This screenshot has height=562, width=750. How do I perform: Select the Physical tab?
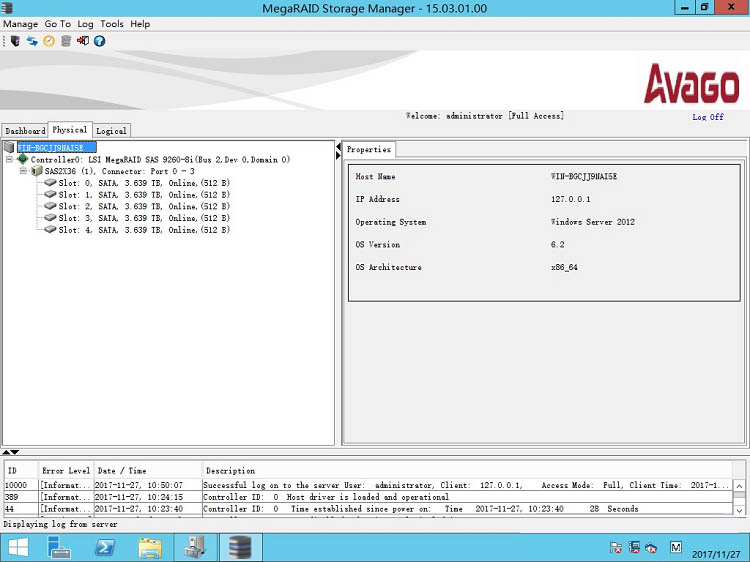[70, 130]
